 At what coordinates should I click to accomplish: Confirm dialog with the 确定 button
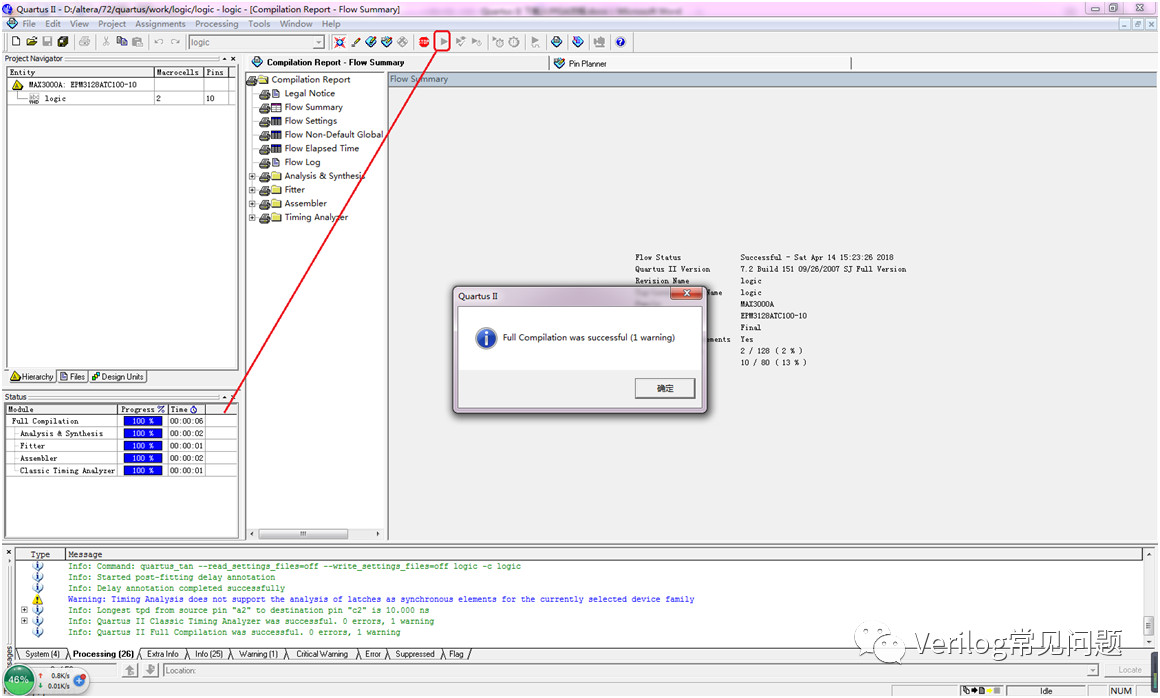[x=665, y=388]
